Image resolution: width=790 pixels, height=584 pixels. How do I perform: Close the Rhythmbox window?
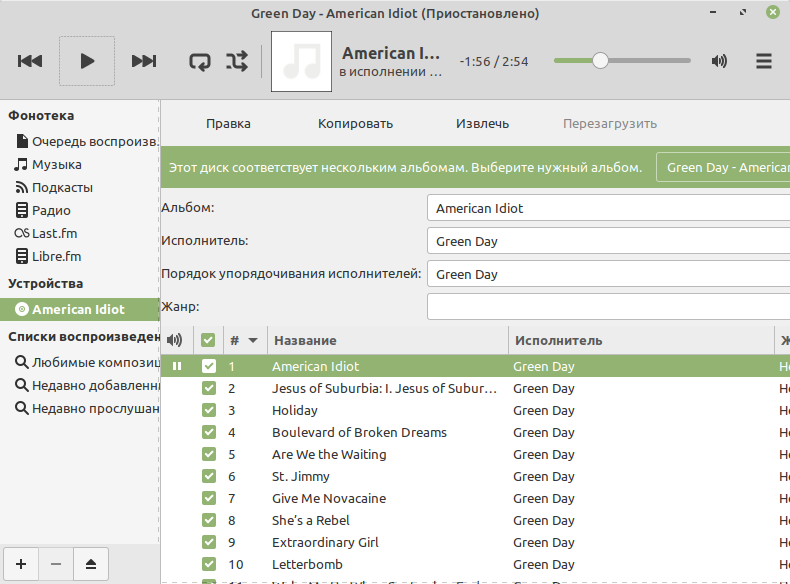click(772, 12)
